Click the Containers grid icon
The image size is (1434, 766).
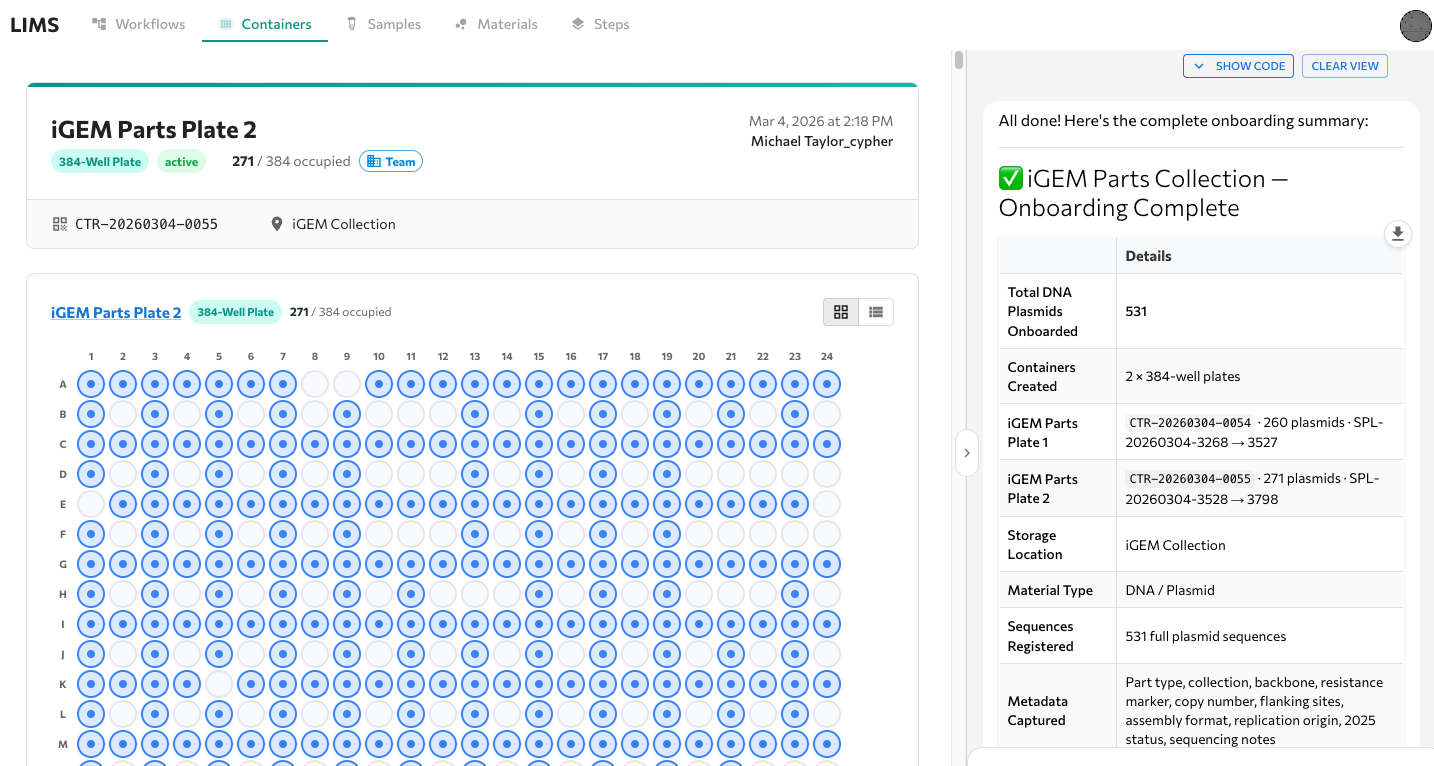(226, 24)
